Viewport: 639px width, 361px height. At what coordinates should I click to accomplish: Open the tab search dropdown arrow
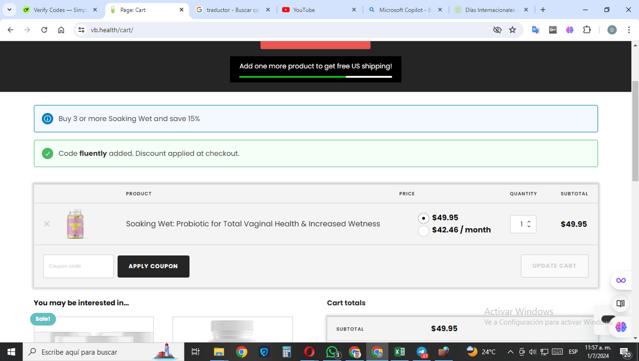9,10
